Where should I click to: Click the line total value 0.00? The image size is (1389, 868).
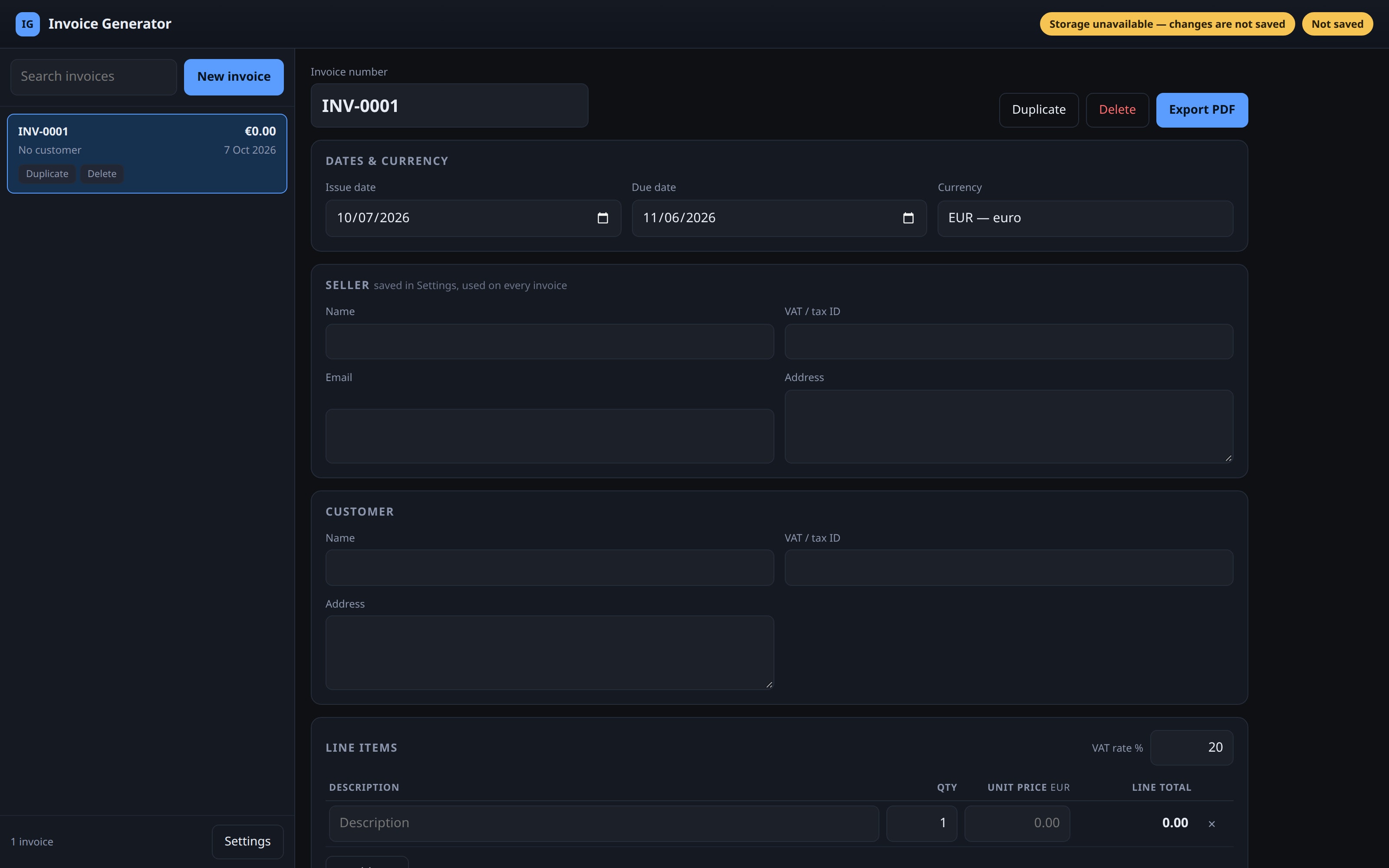point(1175,823)
